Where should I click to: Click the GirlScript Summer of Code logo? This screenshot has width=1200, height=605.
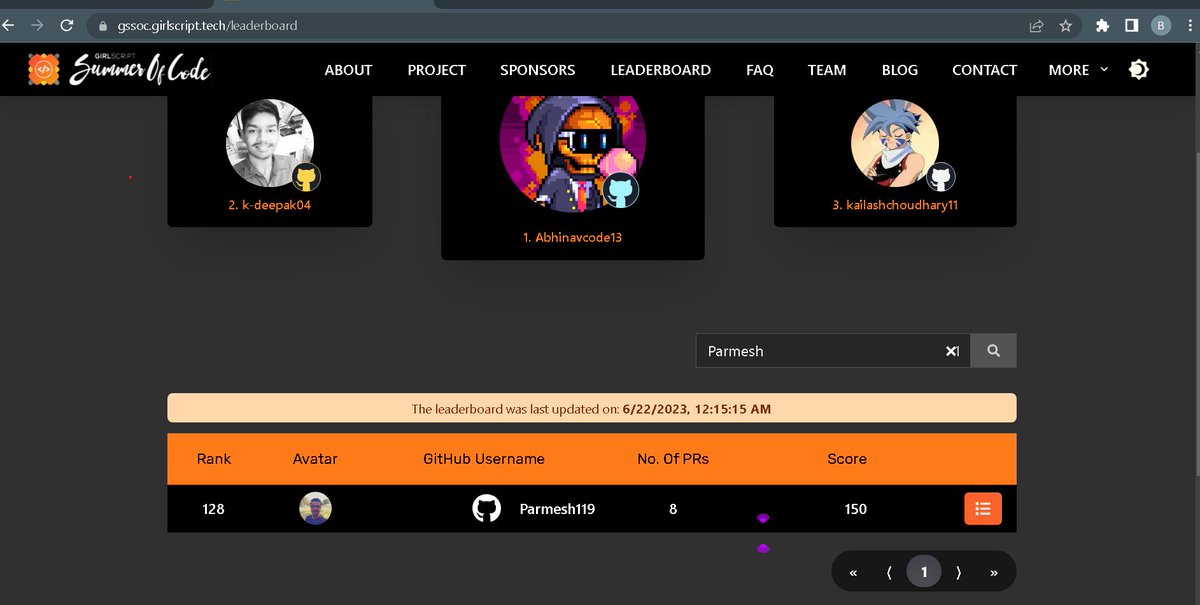click(x=120, y=68)
